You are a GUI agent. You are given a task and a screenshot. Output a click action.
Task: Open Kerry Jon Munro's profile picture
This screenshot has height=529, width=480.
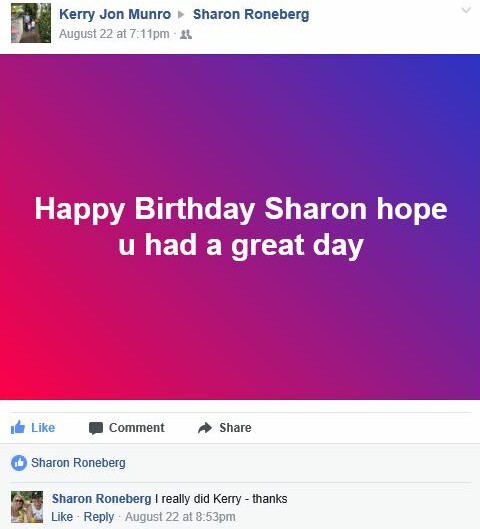click(x=31, y=23)
